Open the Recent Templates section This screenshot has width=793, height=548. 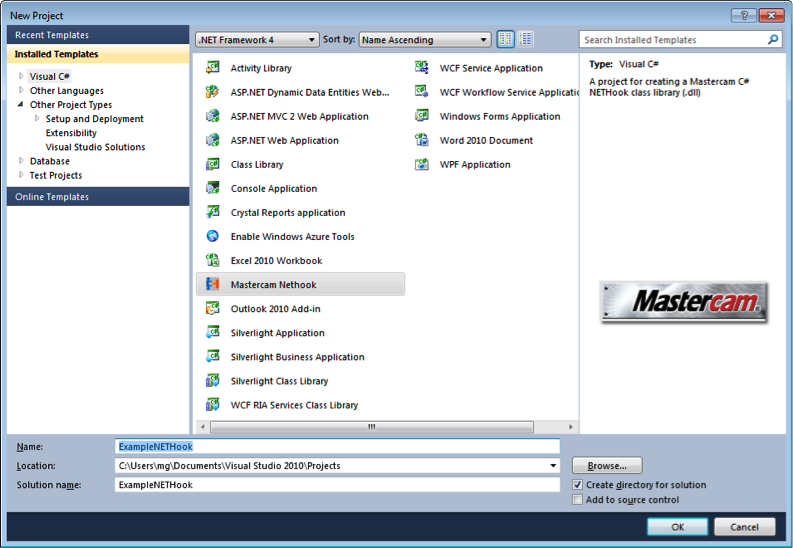tap(98, 35)
